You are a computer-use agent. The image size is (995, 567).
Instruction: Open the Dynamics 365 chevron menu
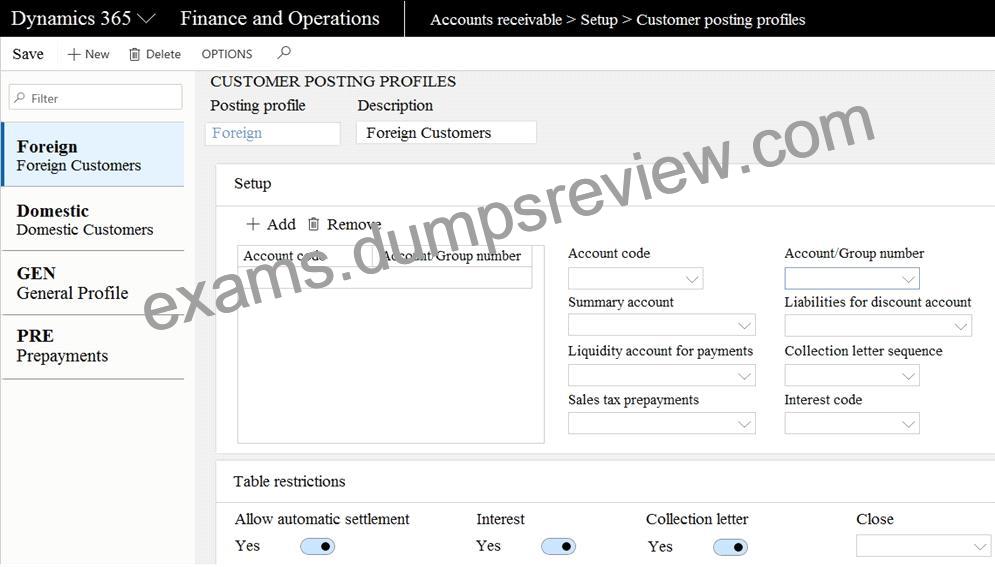click(147, 19)
